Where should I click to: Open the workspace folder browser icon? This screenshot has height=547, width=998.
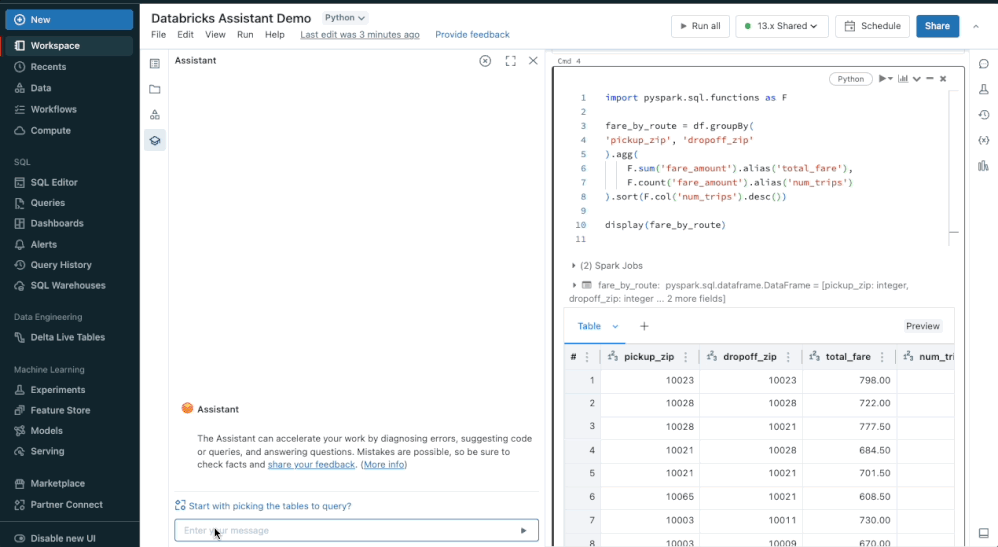[x=155, y=89]
